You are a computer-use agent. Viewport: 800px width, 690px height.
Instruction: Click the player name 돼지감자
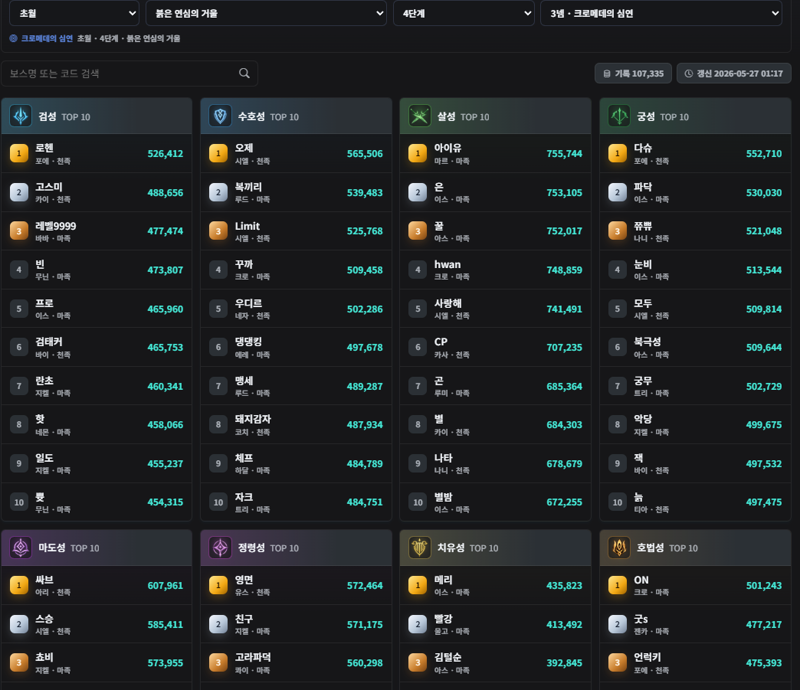[x=253, y=419]
